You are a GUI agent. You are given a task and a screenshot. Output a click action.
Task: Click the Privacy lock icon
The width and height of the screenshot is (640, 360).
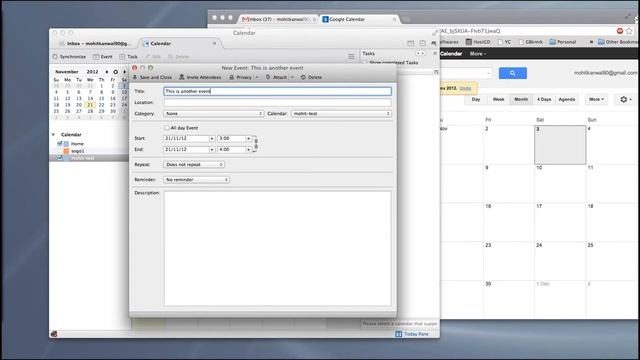[x=232, y=77]
